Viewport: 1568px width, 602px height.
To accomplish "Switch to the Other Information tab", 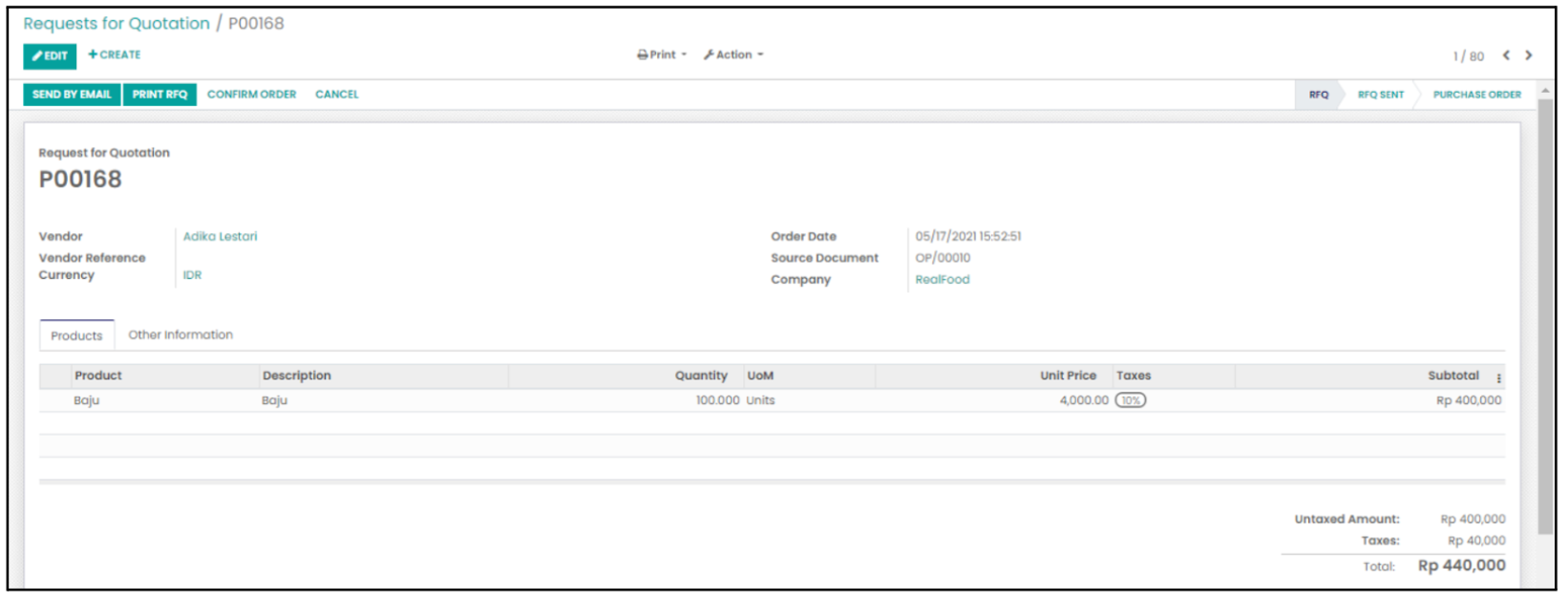I will tap(180, 334).
